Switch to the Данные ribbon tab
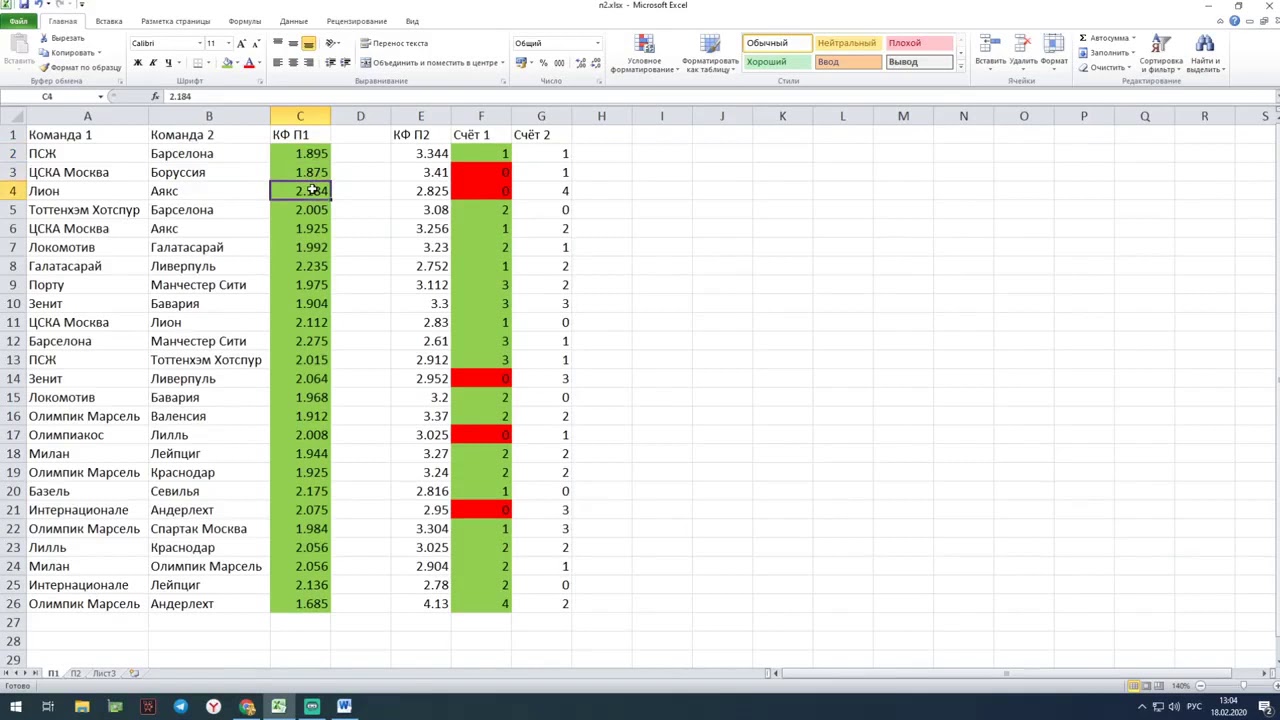Image resolution: width=1280 pixels, height=720 pixels. pos(294,21)
